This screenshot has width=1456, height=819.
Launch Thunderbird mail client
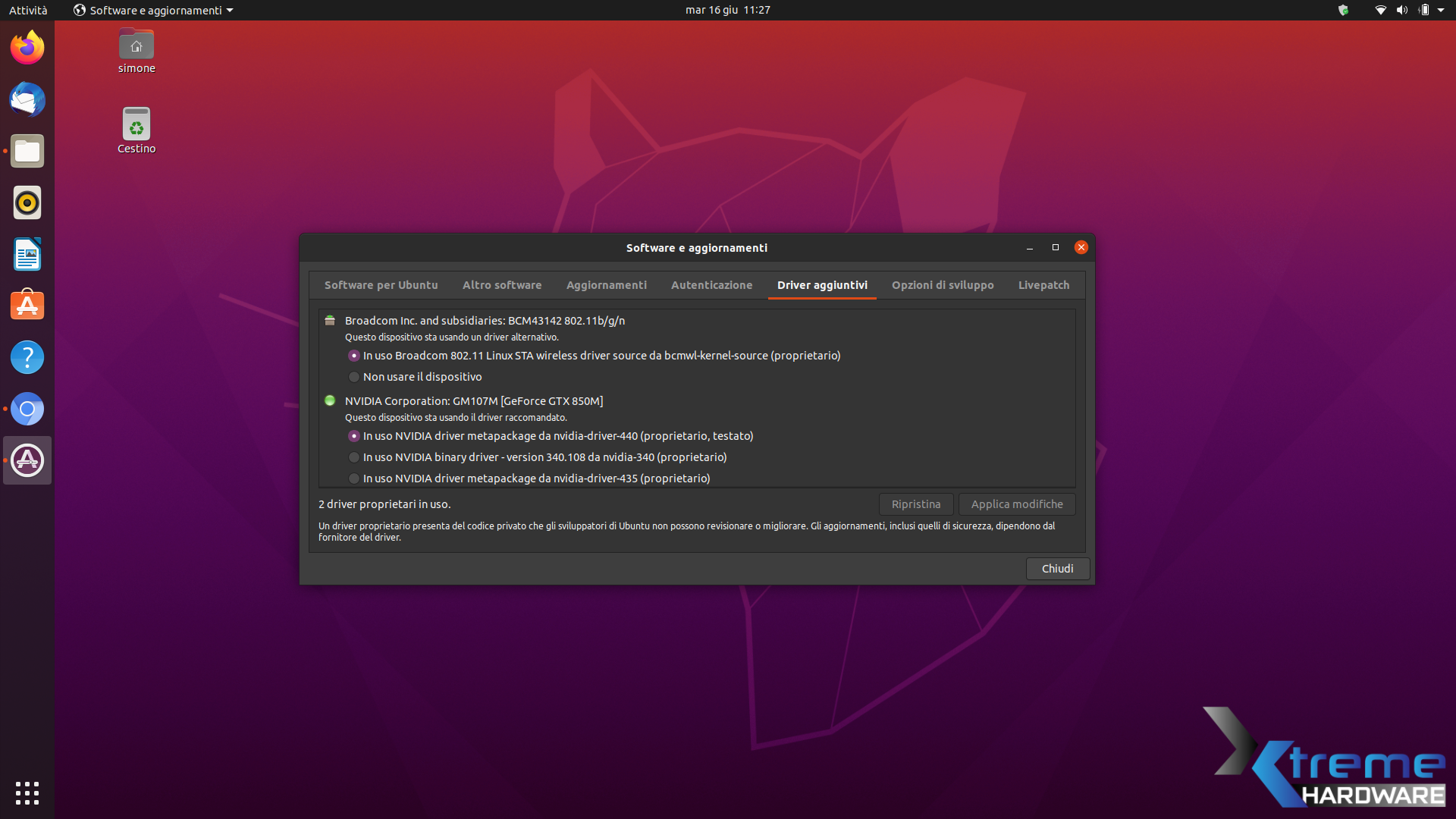[27, 99]
